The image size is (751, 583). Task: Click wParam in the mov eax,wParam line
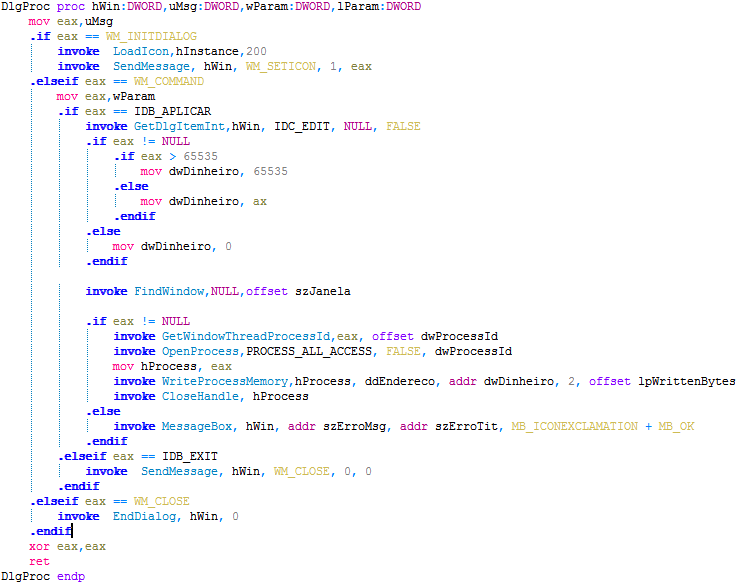pyautogui.click(x=134, y=96)
